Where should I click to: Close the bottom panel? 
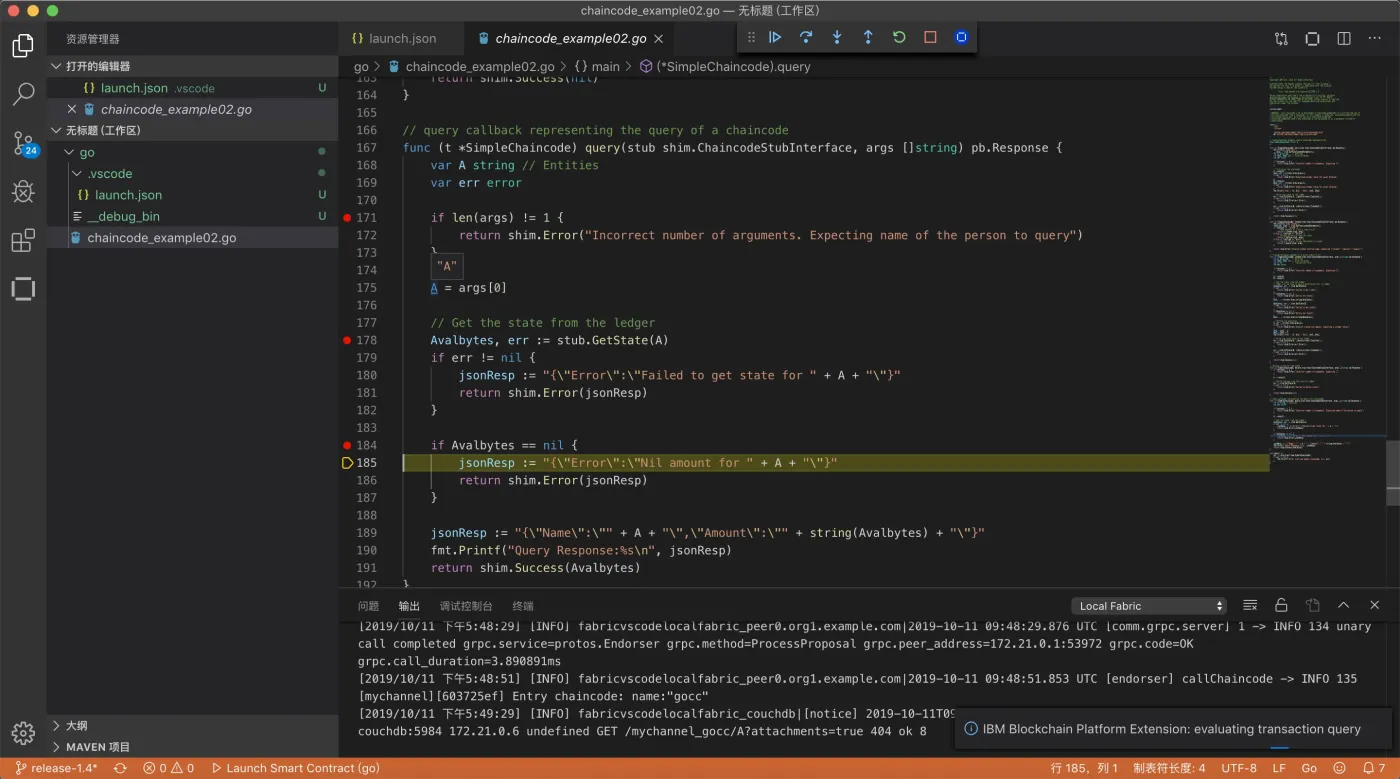(1375, 605)
